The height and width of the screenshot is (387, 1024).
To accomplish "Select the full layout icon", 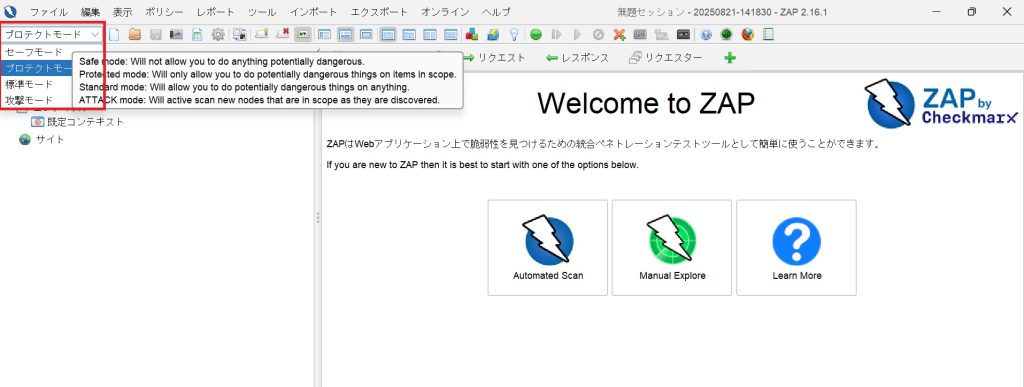I will click(366, 35).
